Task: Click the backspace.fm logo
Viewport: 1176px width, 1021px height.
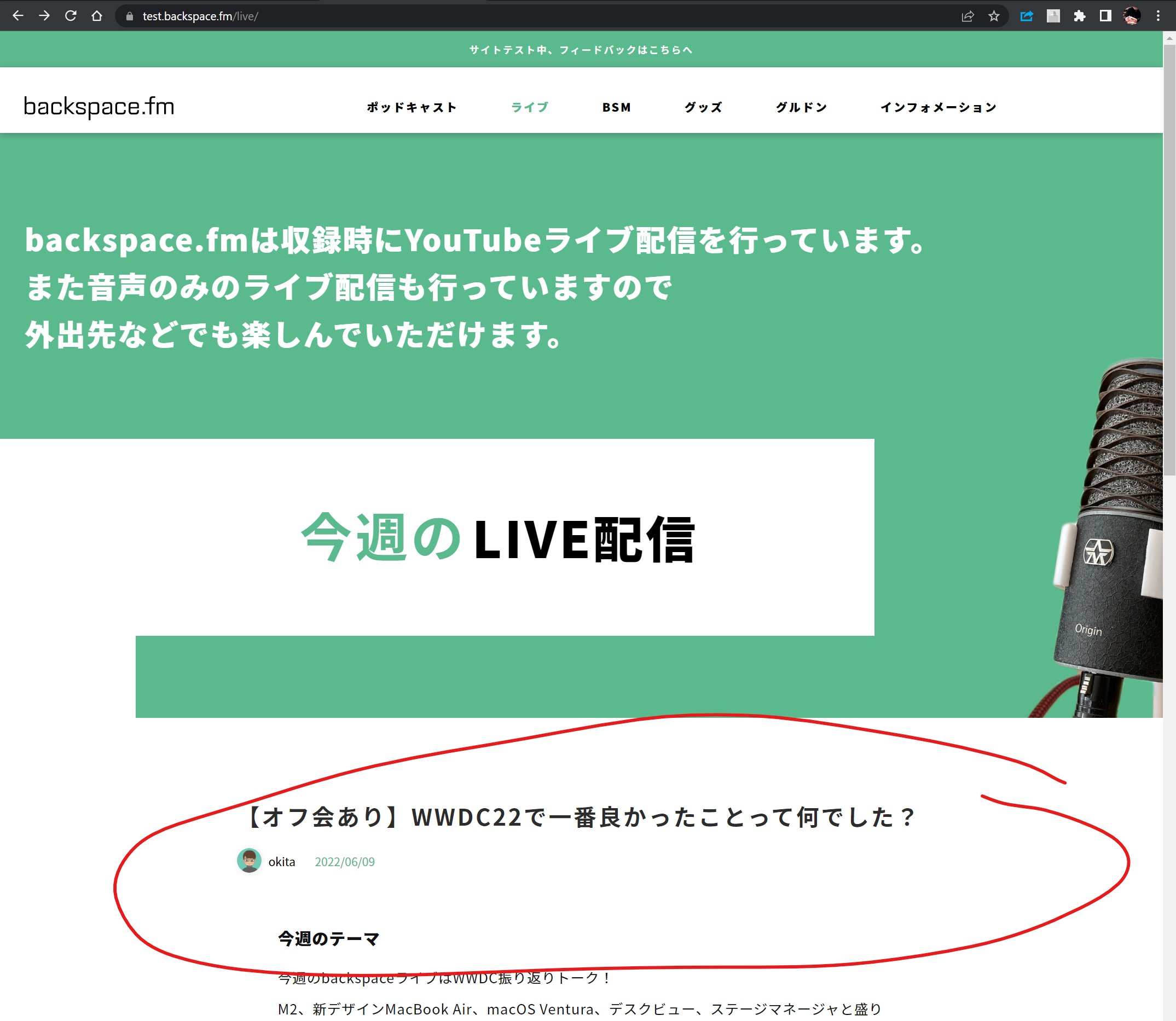Action: pyautogui.click(x=99, y=107)
